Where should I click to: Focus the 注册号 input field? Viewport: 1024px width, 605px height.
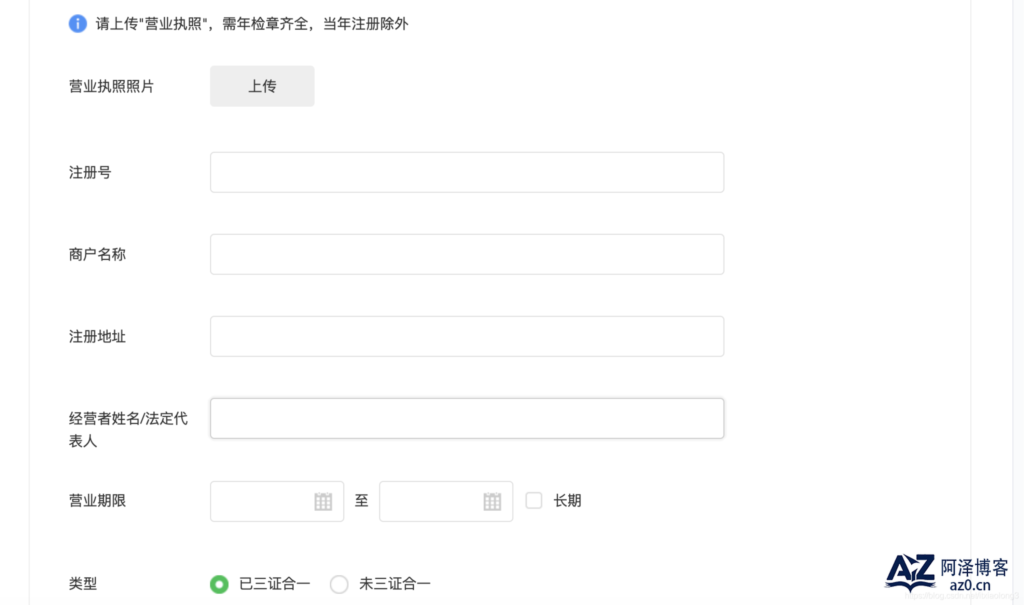pos(467,172)
